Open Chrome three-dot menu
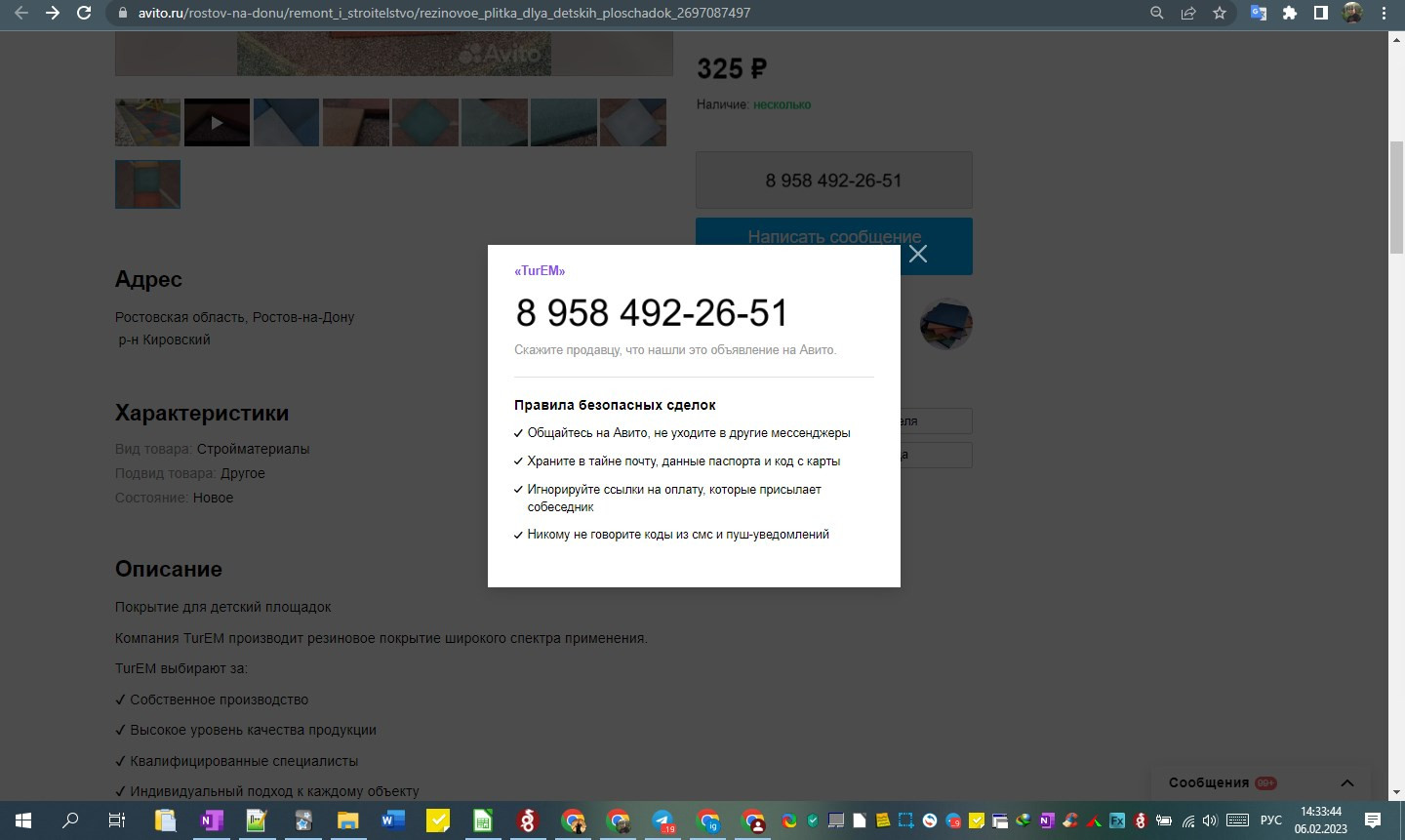 (x=1384, y=13)
